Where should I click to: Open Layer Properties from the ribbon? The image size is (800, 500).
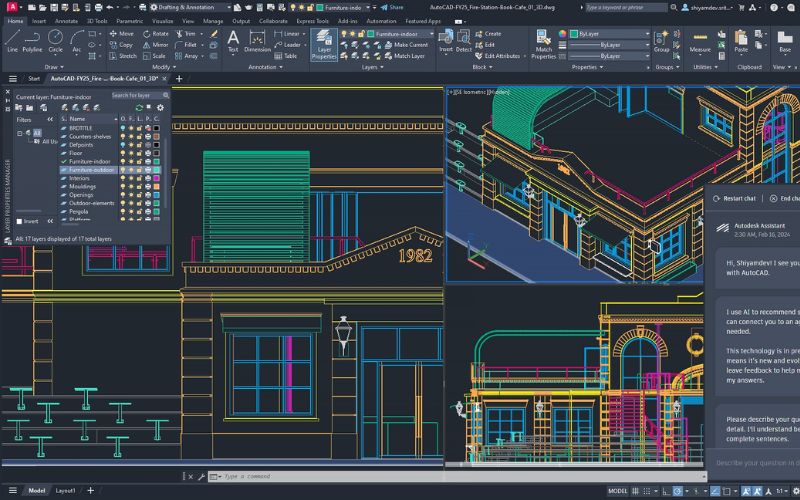[x=324, y=42]
